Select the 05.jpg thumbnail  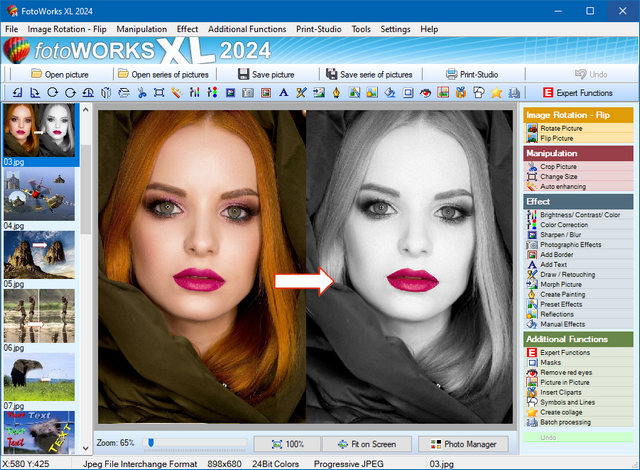click(39, 255)
